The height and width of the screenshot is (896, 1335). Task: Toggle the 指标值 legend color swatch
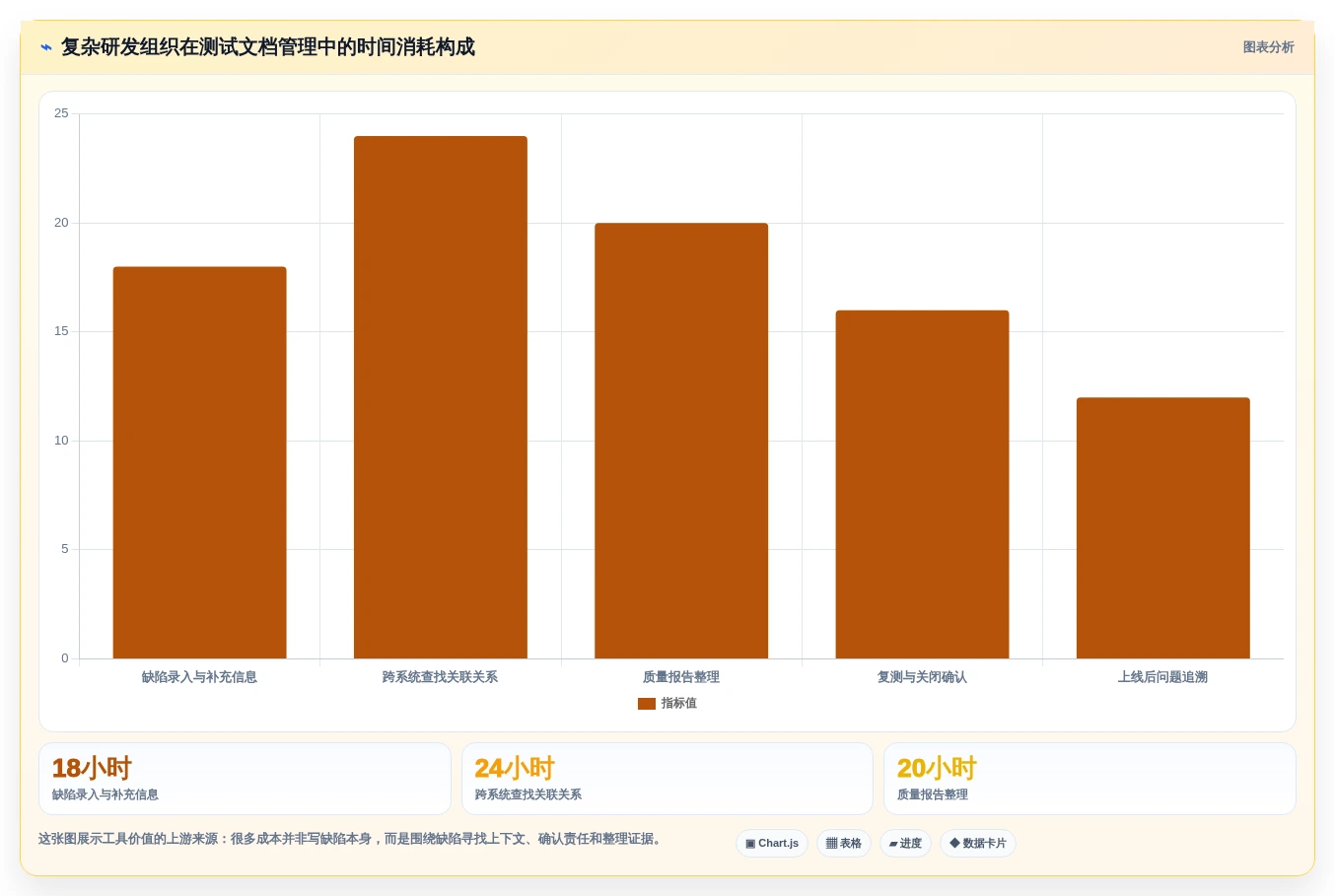[x=647, y=704]
